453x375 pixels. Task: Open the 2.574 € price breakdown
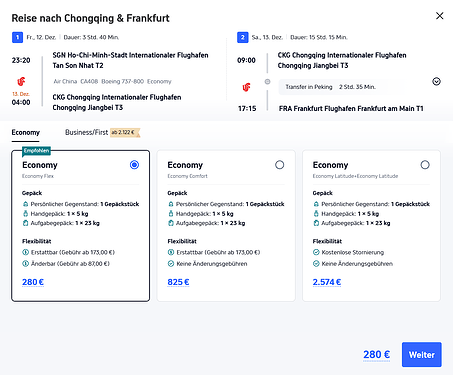[x=327, y=282]
